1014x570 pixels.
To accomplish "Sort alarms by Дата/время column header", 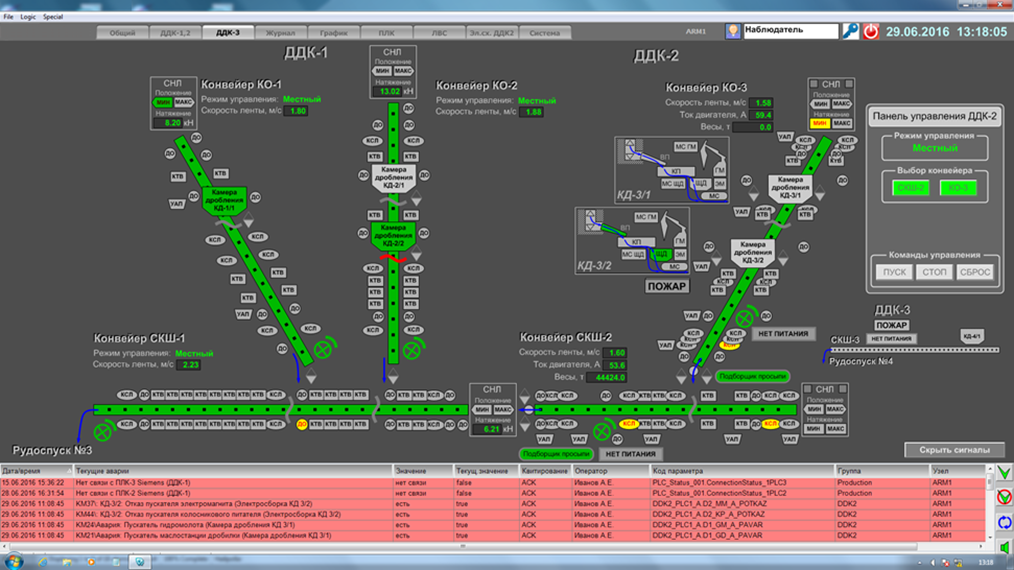I will point(36,470).
